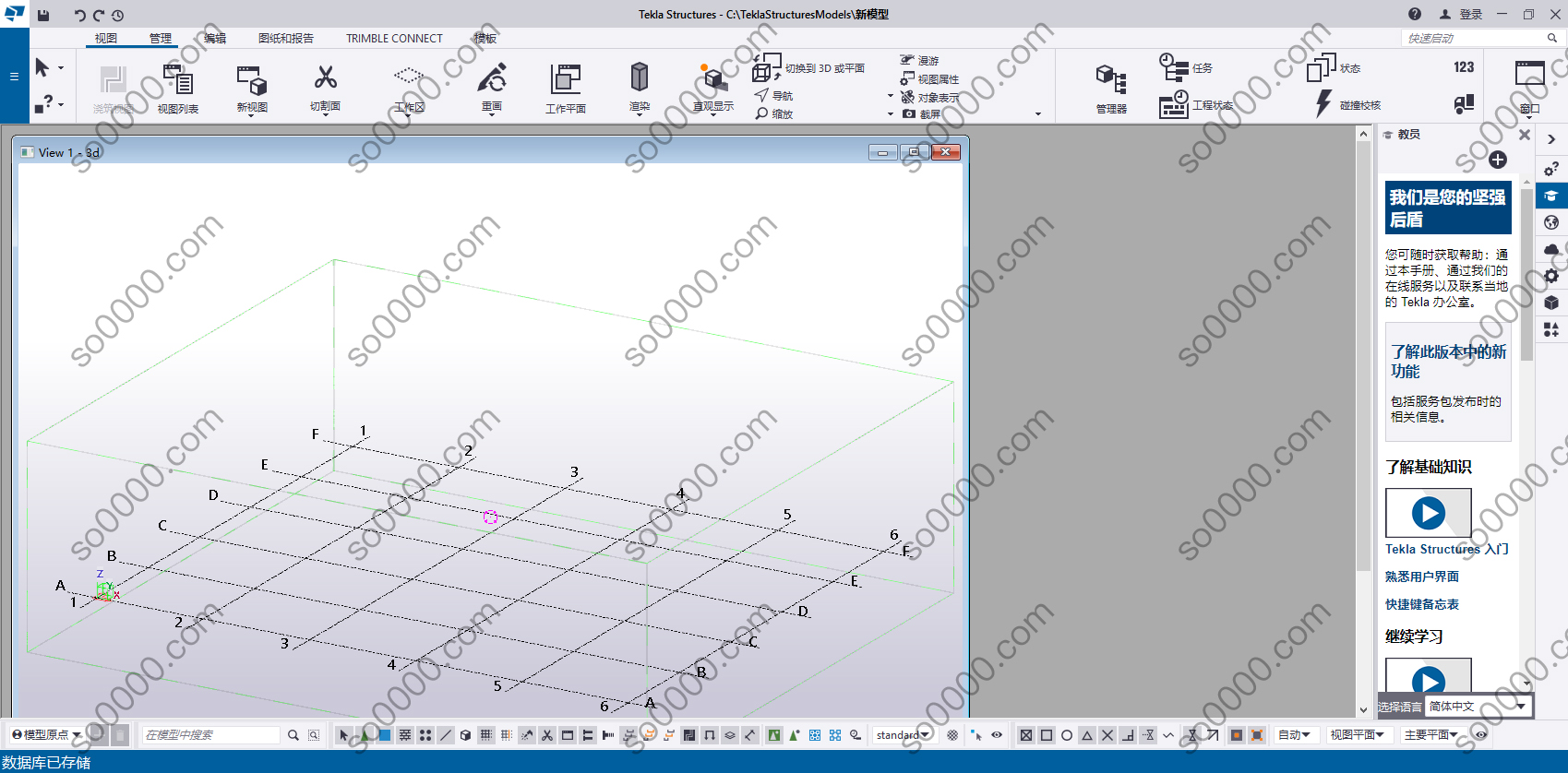Click the save icon in title bar
1568x773 pixels.
pyautogui.click(x=43, y=15)
